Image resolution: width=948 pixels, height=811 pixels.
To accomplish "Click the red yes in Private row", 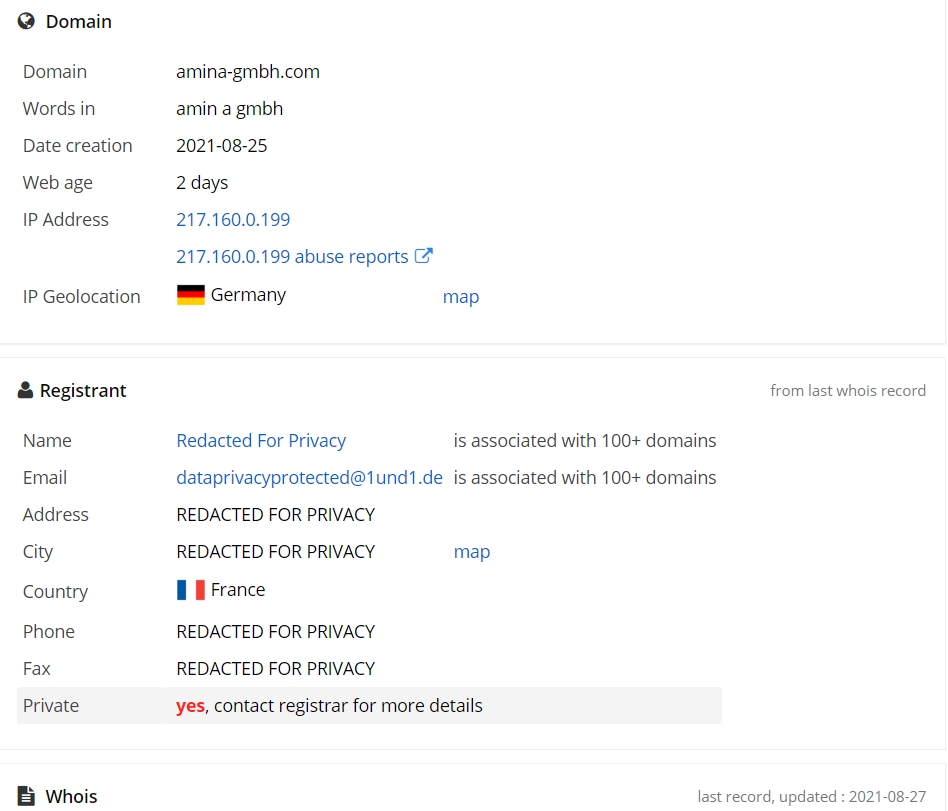I will pyautogui.click(x=190, y=706).
